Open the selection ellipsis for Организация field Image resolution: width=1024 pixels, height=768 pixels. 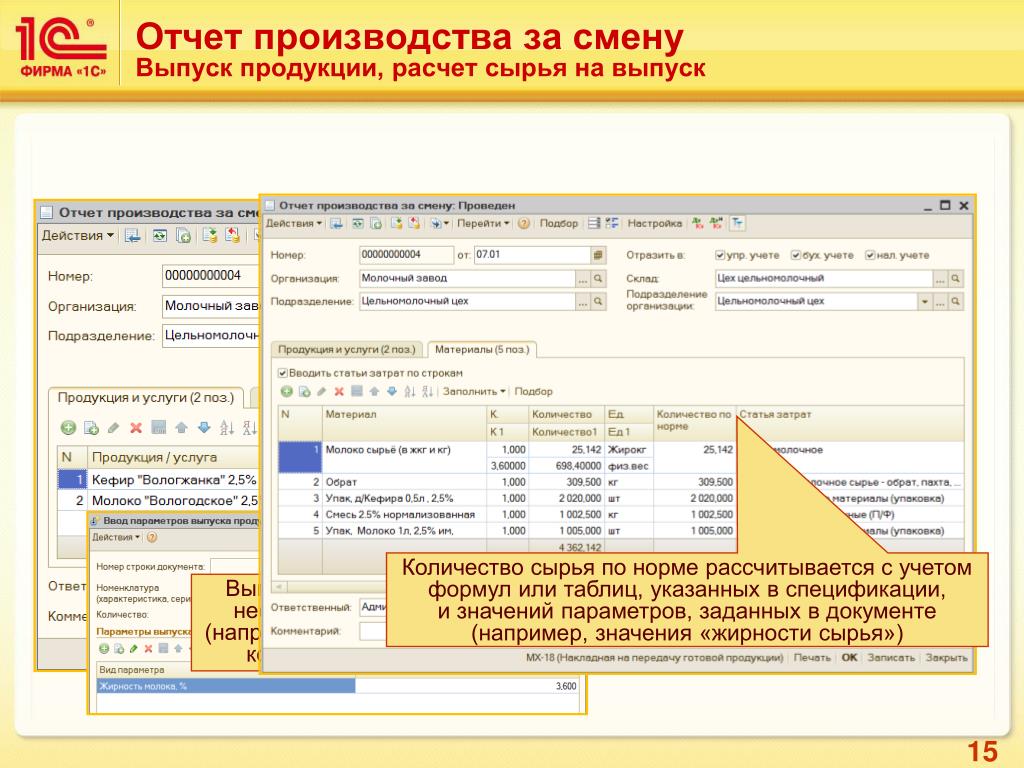click(583, 279)
